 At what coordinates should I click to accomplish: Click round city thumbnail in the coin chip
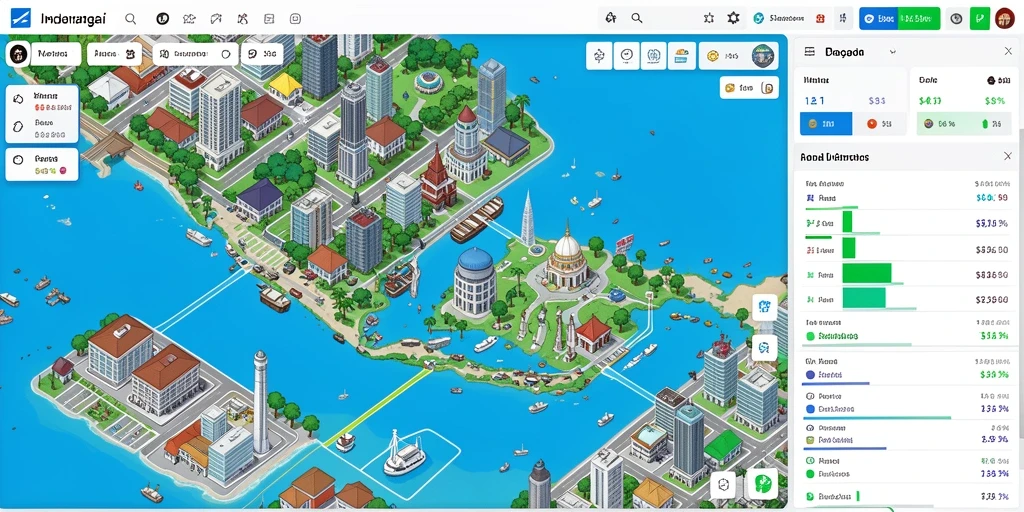(761, 56)
